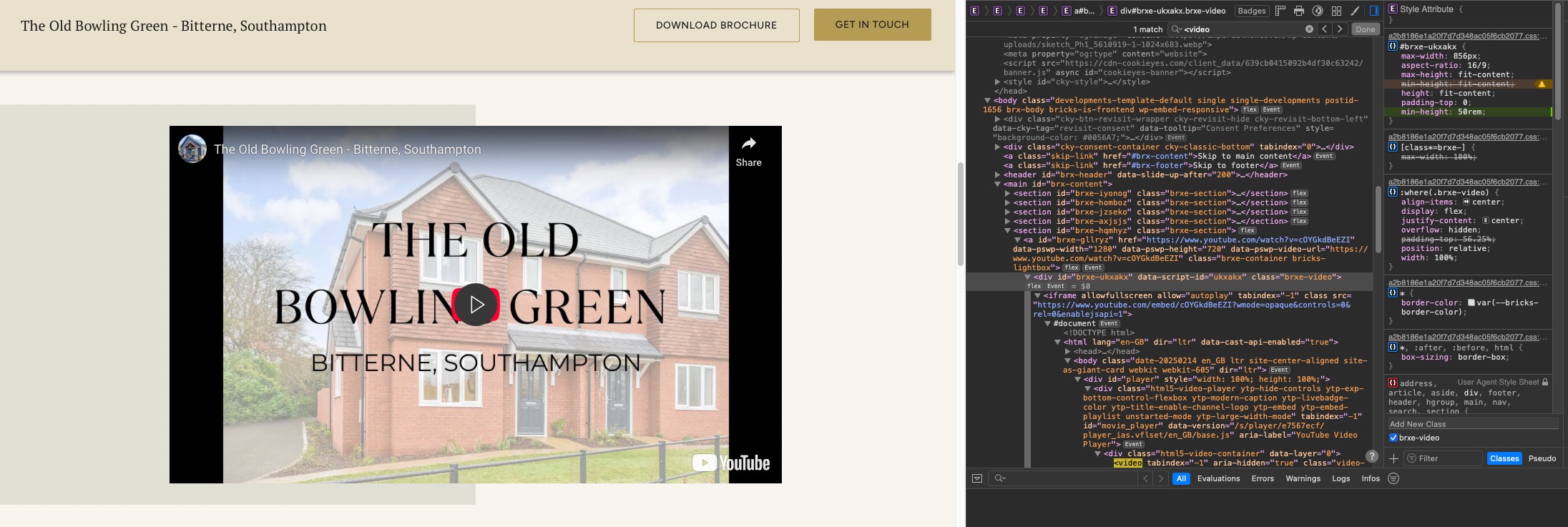Click the help question mark icon
The height and width of the screenshot is (527, 1568).
[1371, 456]
